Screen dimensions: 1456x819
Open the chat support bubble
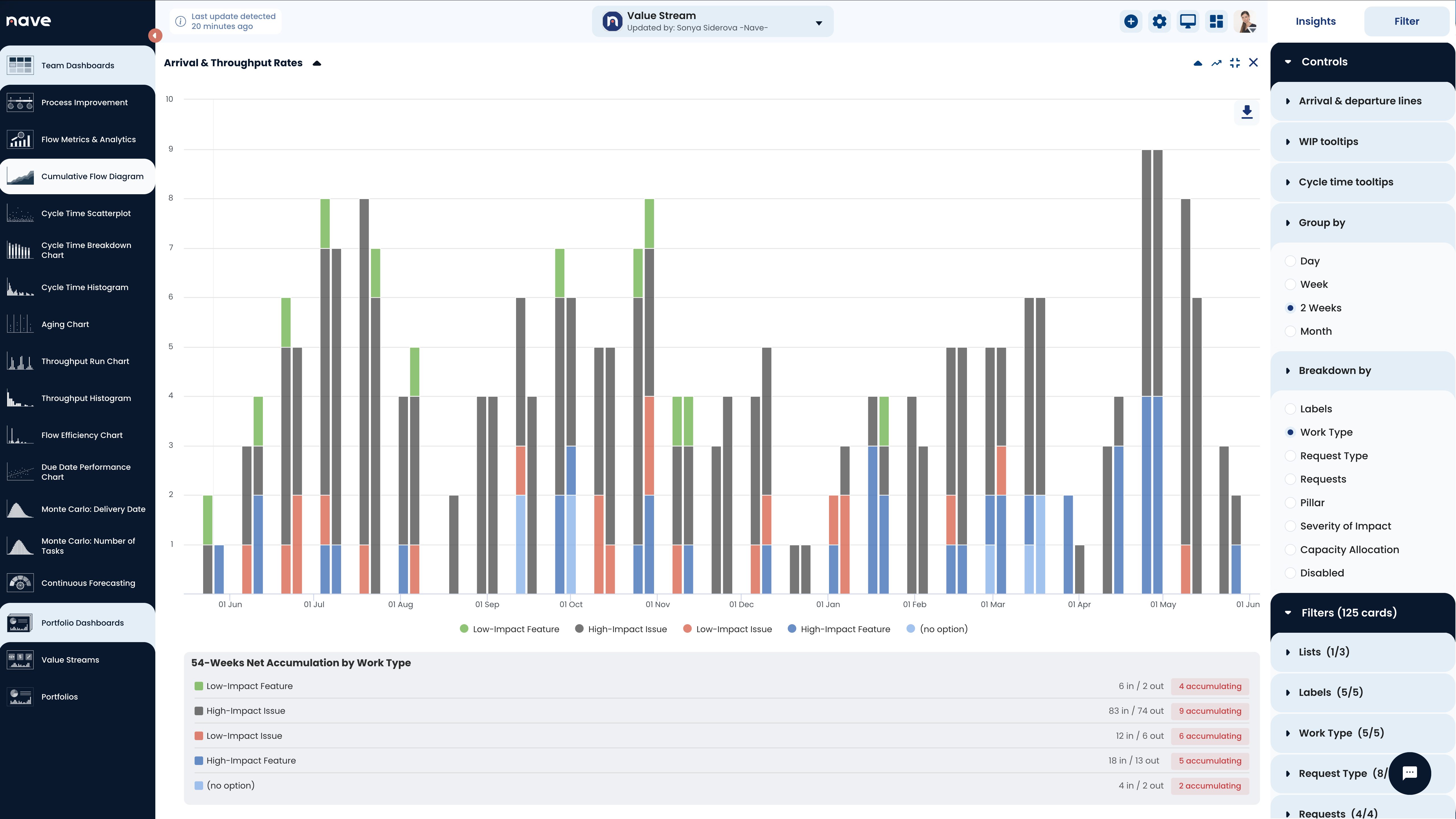coord(1410,773)
